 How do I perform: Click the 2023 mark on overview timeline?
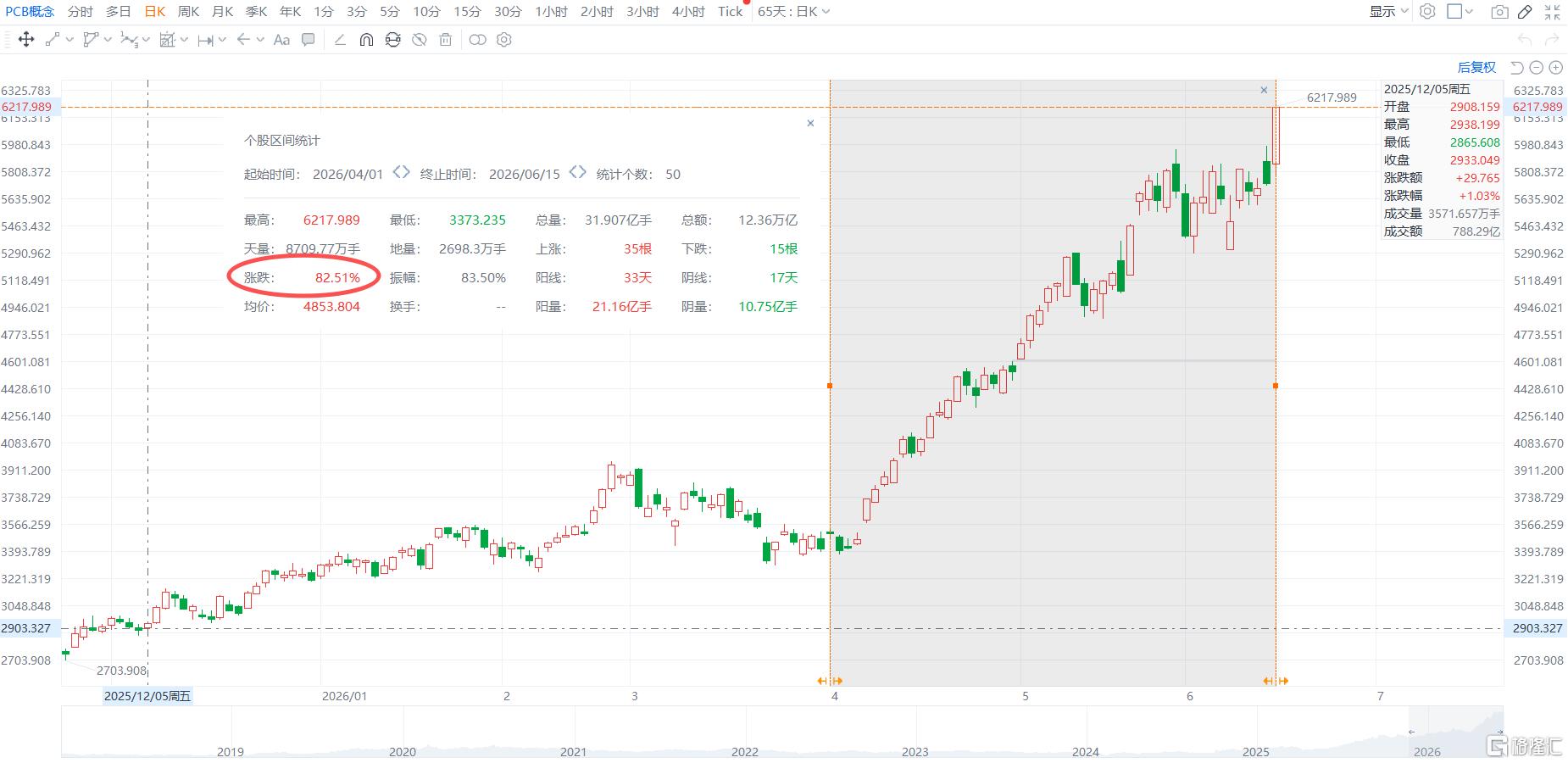point(915,751)
